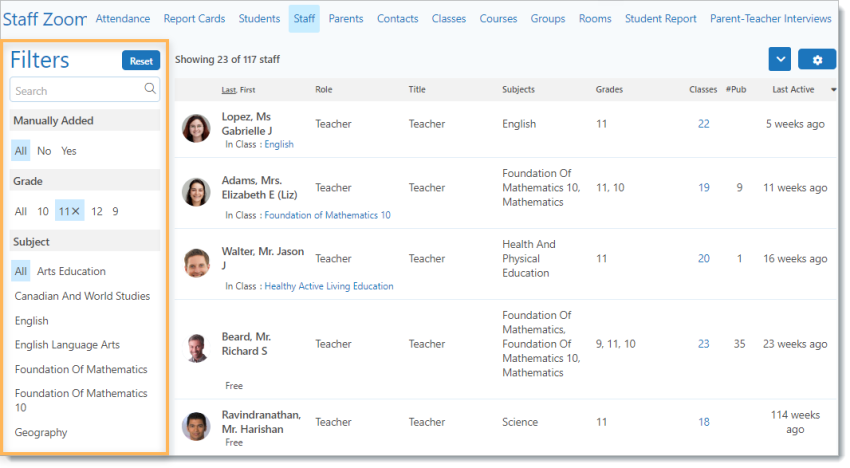Viewport: 850px width, 468px height.
Task: Open the Foundation of Mathematics 10 class link
Action: (327, 215)
